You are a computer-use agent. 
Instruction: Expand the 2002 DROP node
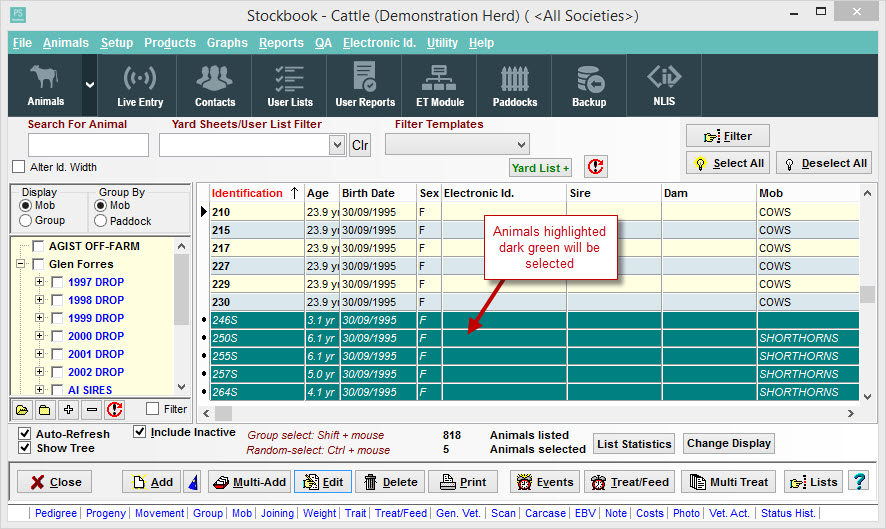(39, 372)
